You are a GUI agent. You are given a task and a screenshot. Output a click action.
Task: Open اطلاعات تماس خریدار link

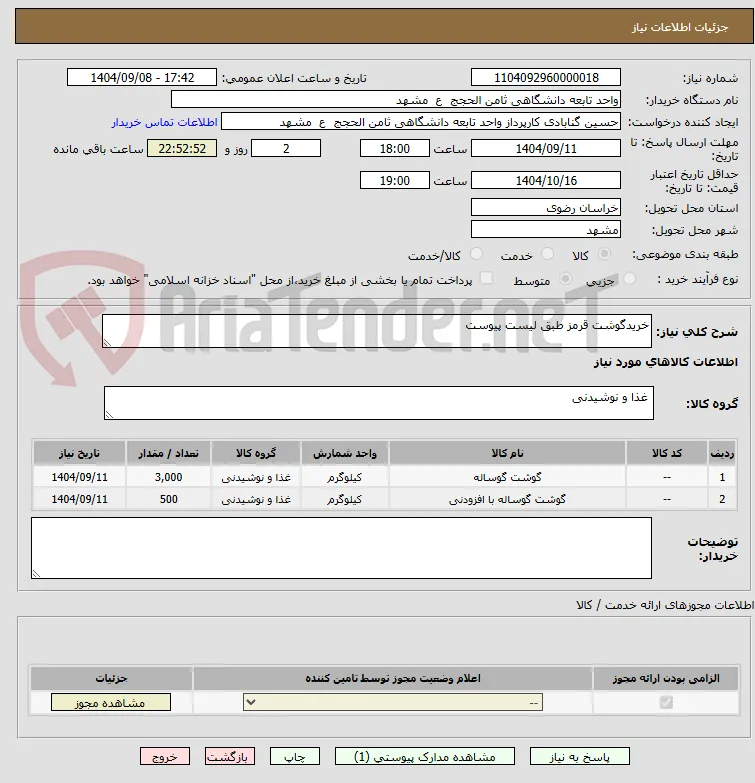[164, 122]
